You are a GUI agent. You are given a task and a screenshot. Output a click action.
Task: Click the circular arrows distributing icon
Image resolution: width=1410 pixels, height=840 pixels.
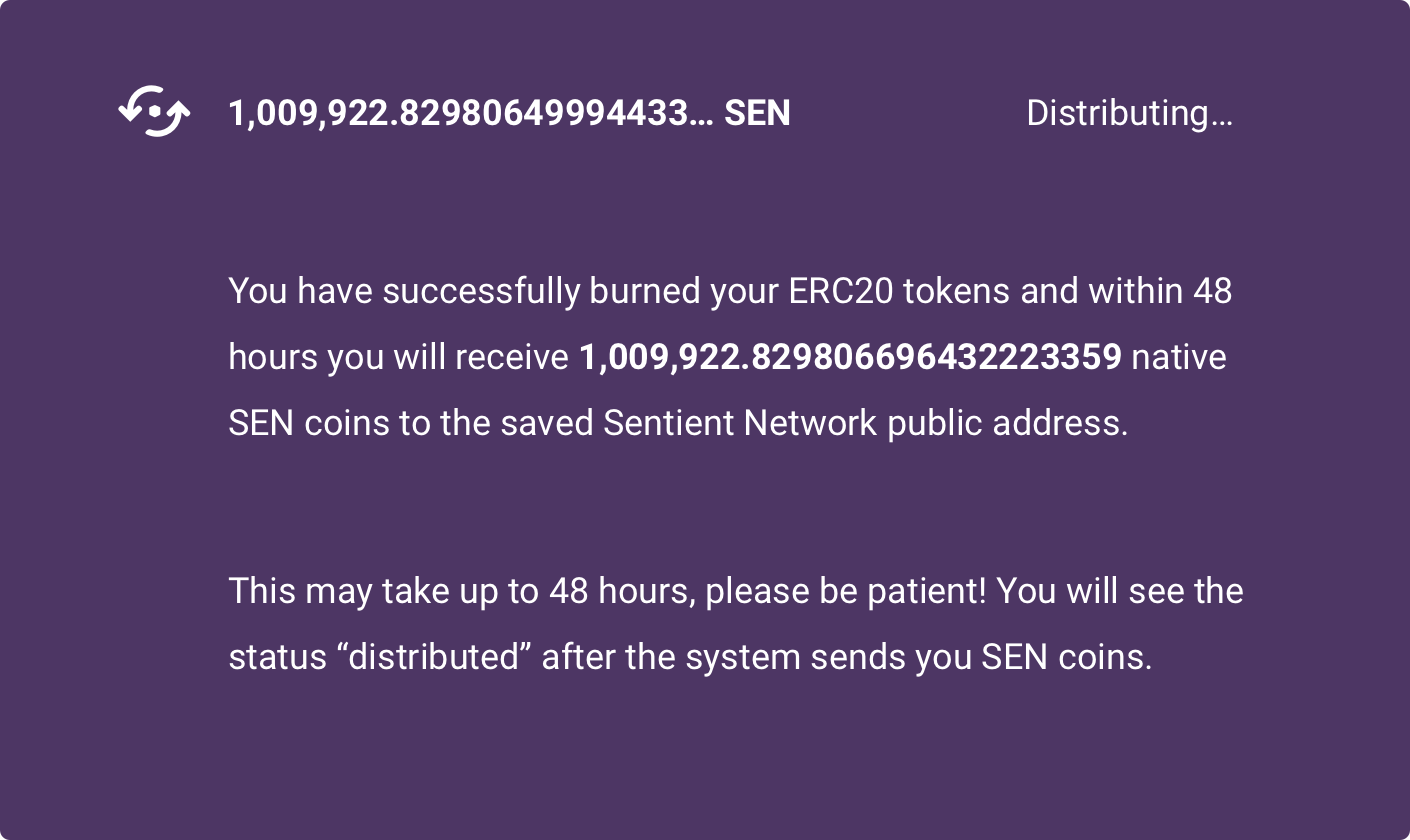(154, 112)
